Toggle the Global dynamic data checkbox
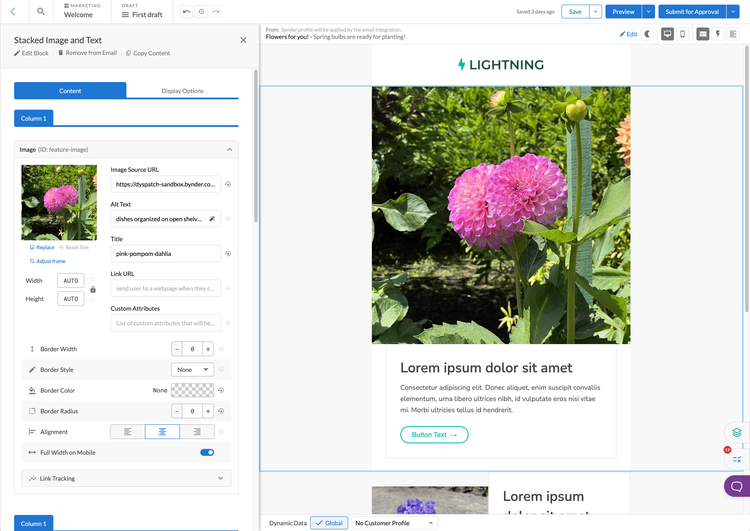750x531 pixels. [329, 523]
